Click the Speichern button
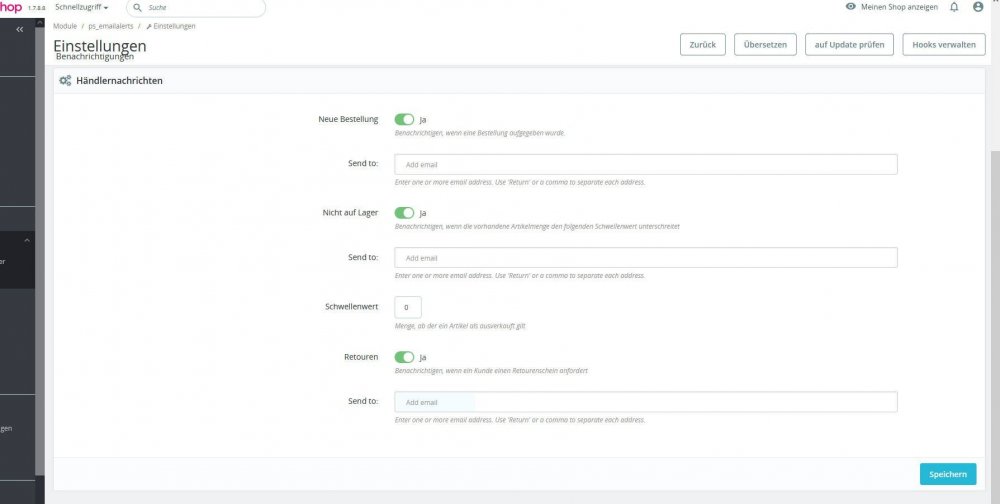 (x=947, y=474)
